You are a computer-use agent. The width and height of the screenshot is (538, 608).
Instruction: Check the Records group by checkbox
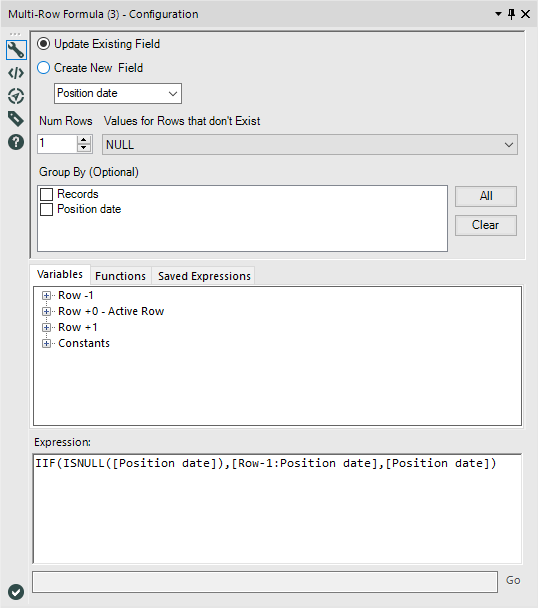(x=47, y=194)
